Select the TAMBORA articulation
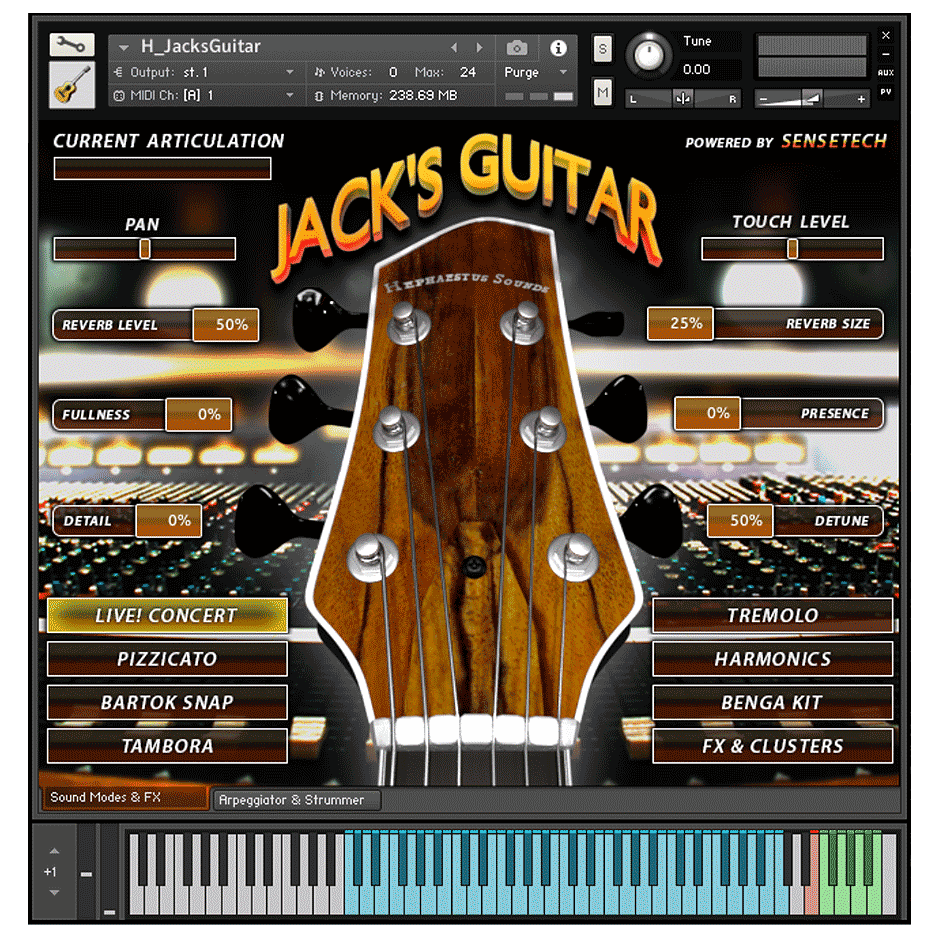Image resolution: width=938 pixels, height=938 pixels. tap(168, 746)
